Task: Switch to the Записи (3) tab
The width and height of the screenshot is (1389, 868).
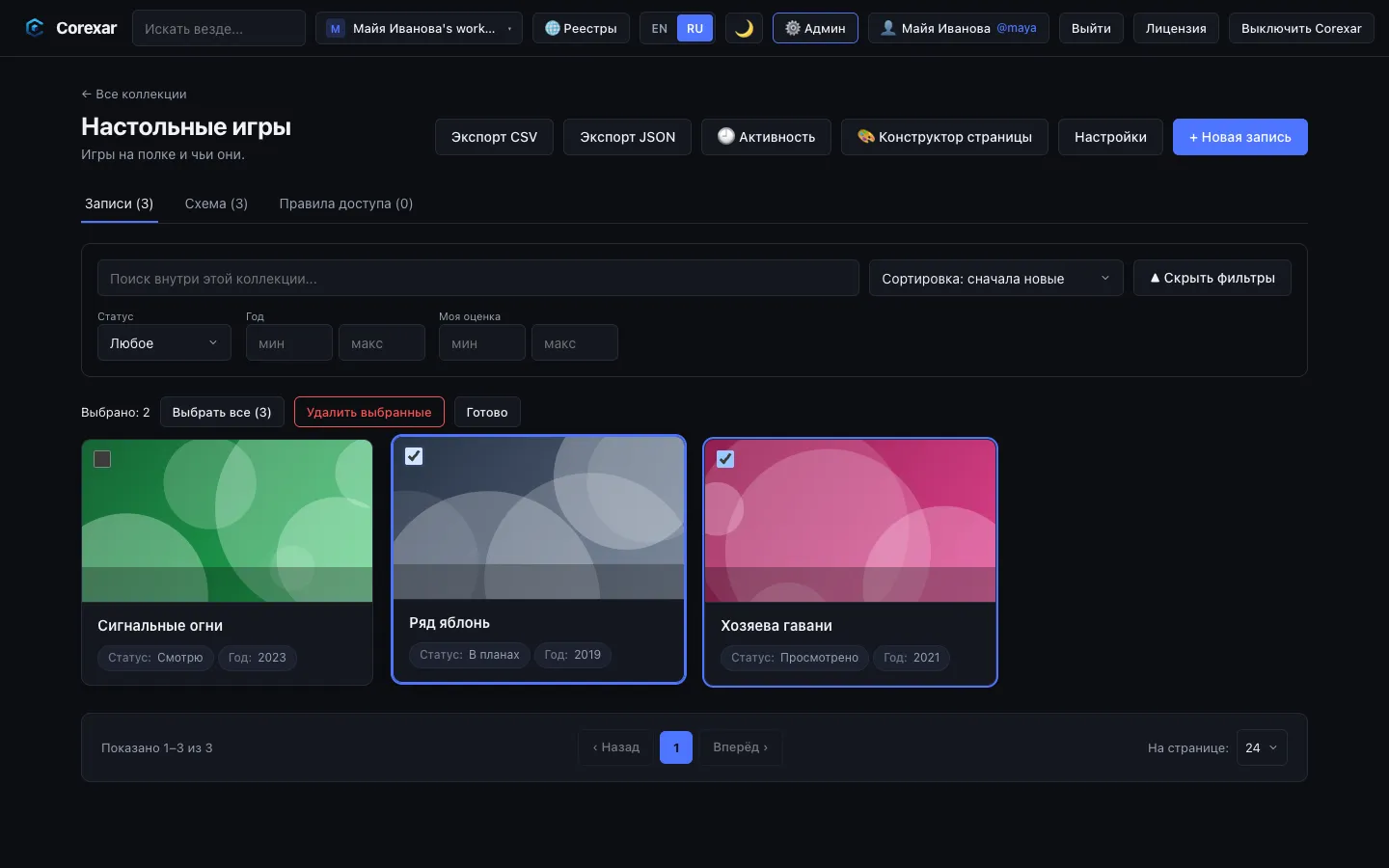Action: pos(119,203)
